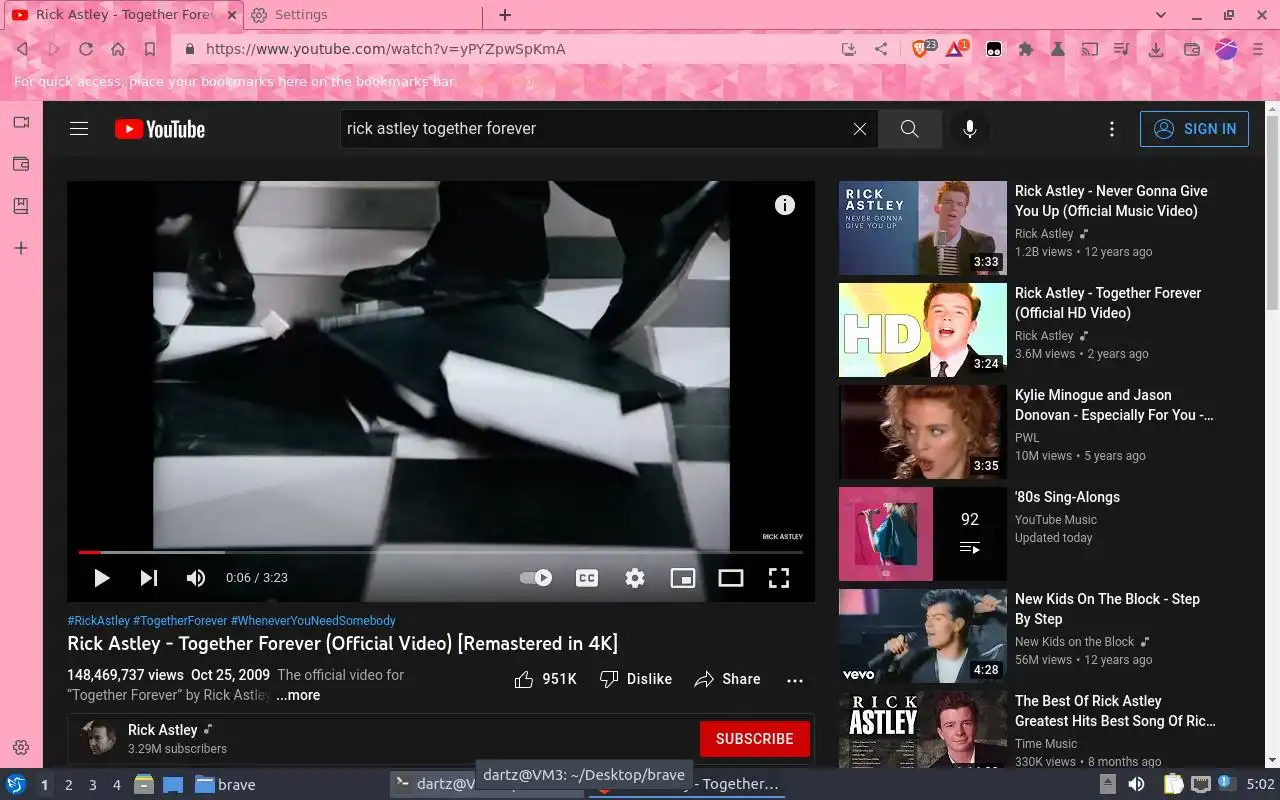The width and height of the screenshot is (1280, 800).
Task: Cast the page with the cast icon
Action: (1091, 49)
